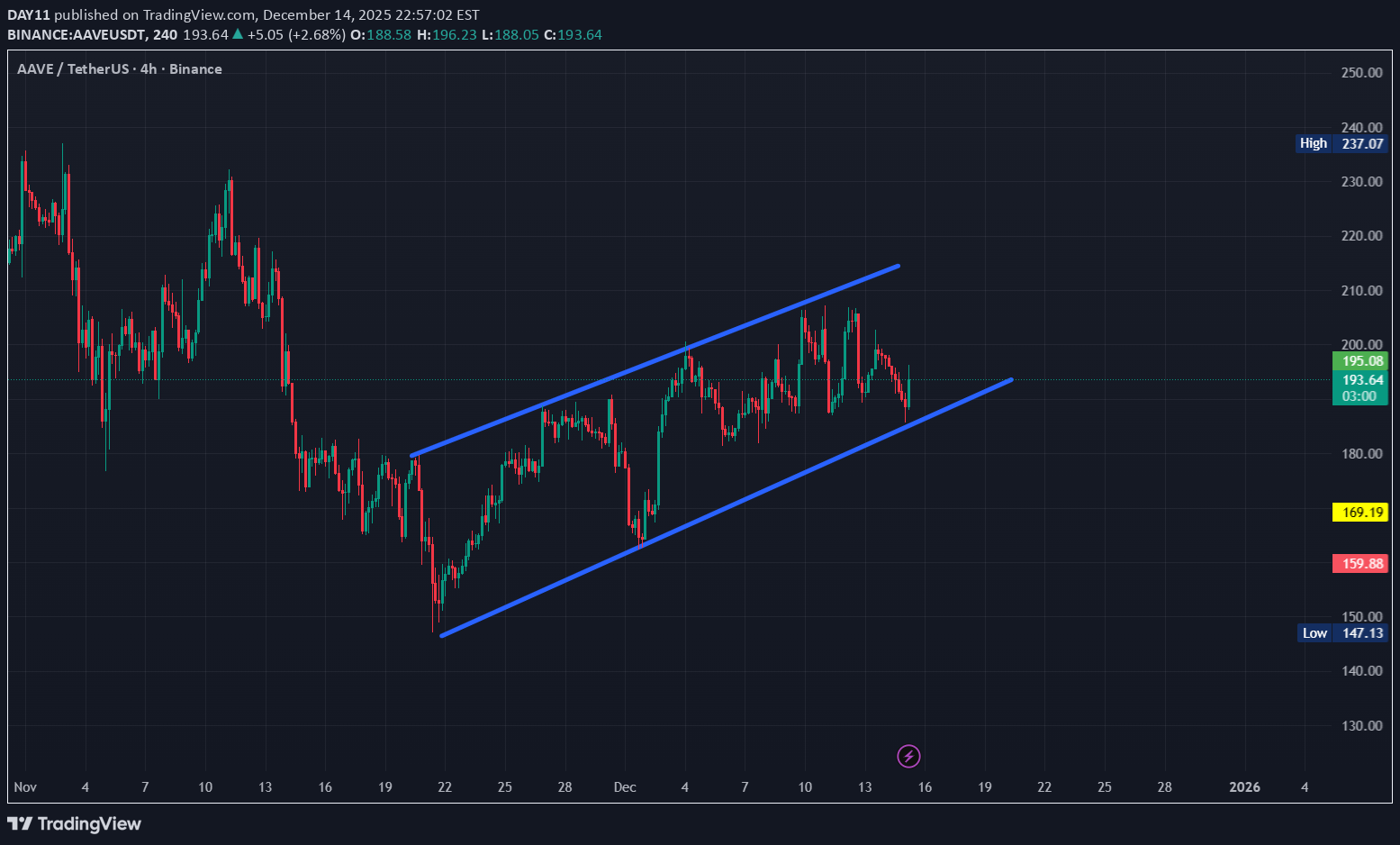
Task: Click the 2026 label on time axis
Action: coord(1244,787)
